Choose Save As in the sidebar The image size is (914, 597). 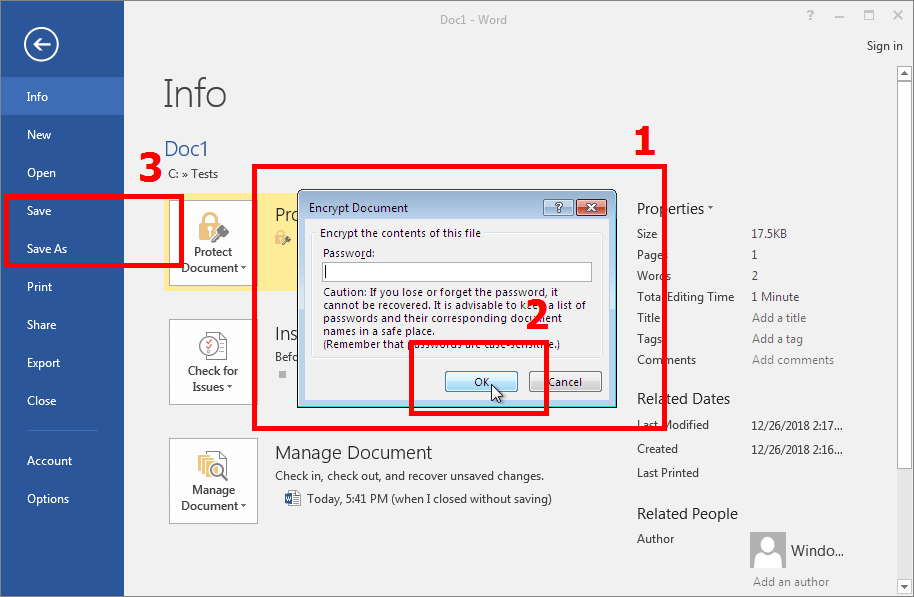(x=62, y=248)
